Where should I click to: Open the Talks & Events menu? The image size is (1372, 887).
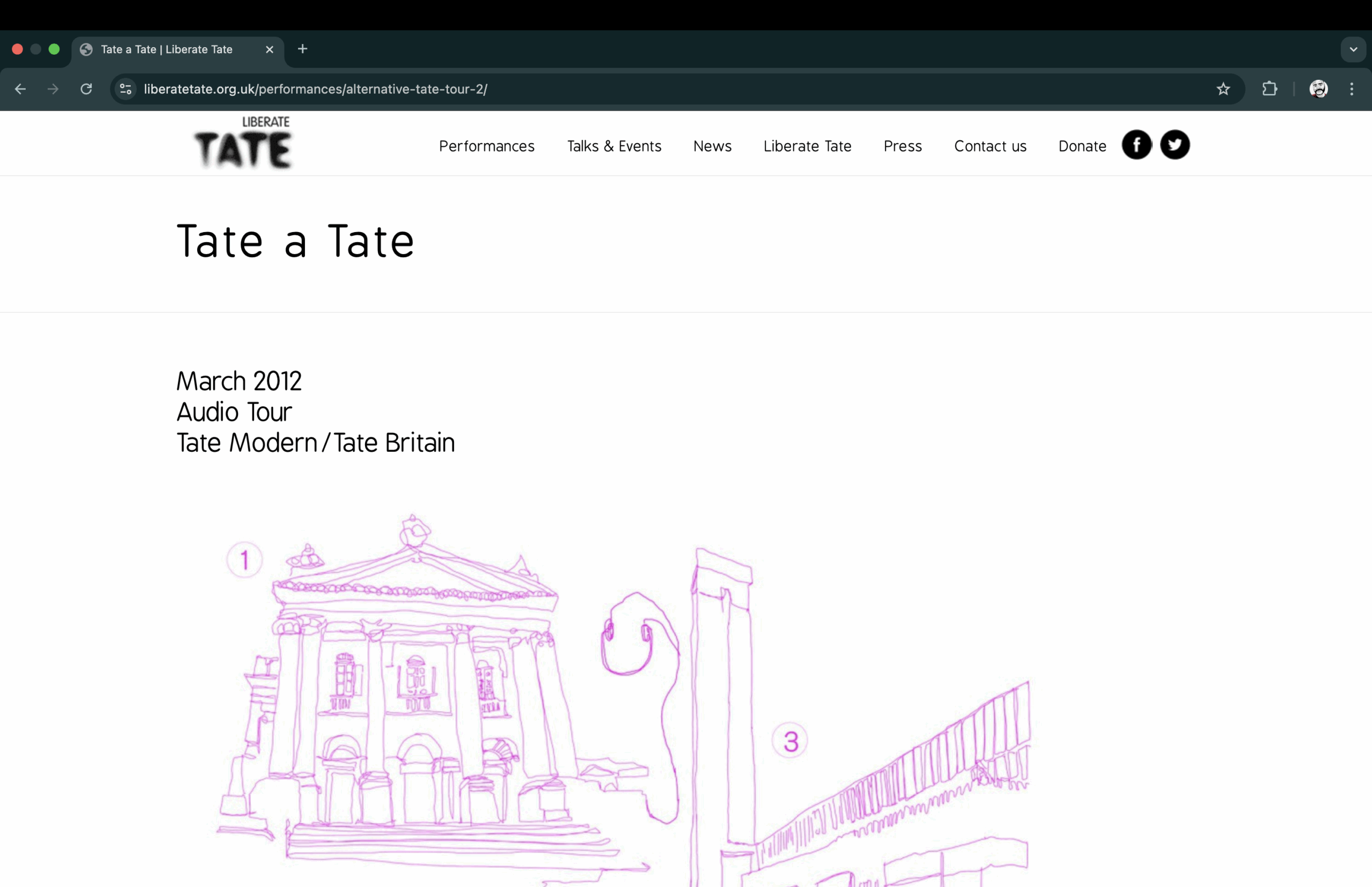pyautogui.click(x=614, y=146)
